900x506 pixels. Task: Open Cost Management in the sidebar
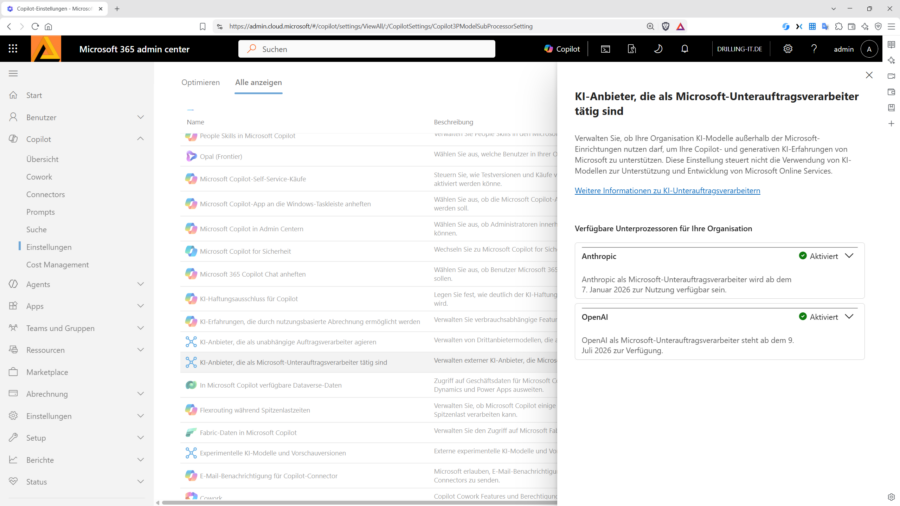click(57, 264)
